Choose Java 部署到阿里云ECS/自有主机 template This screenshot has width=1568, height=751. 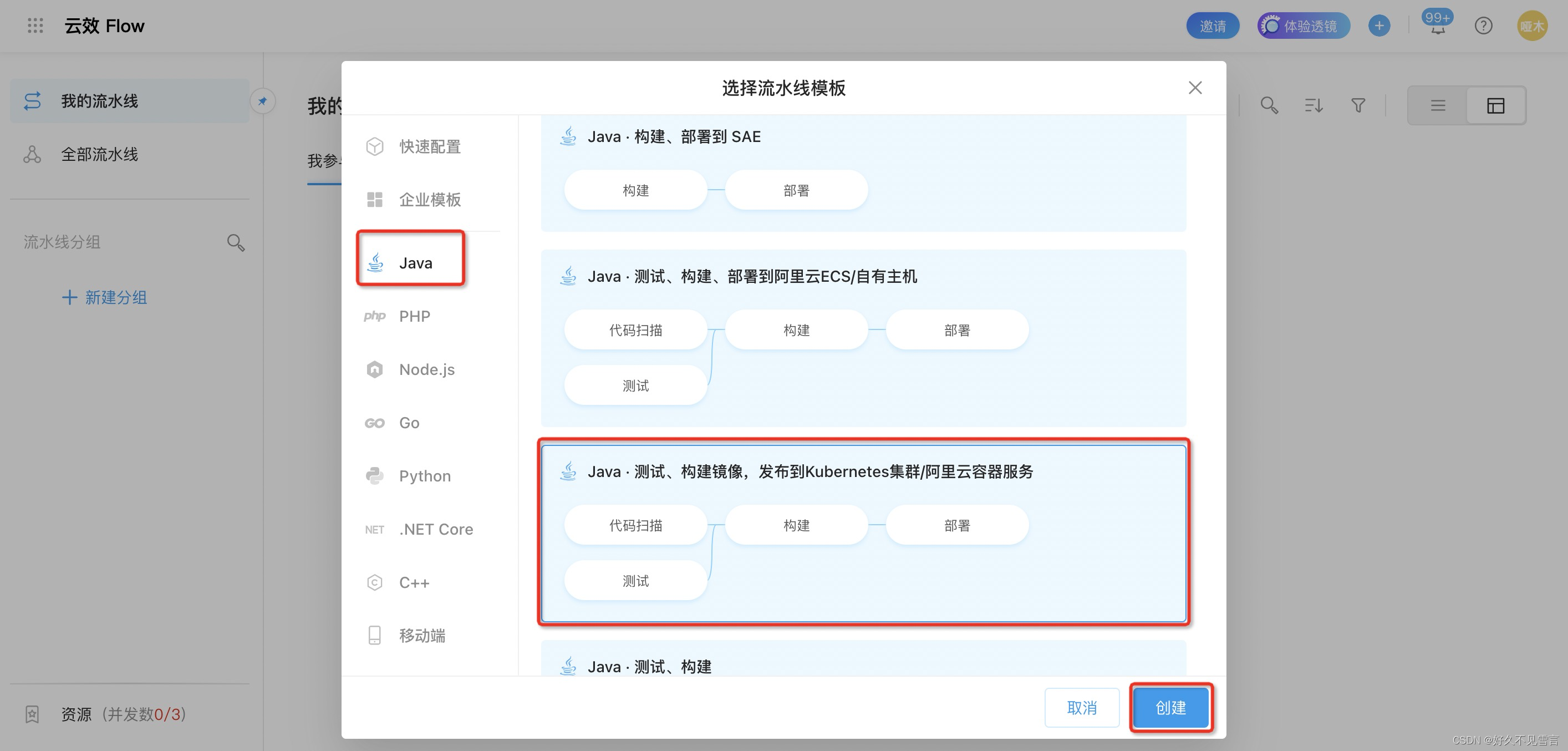pos(863,338)
